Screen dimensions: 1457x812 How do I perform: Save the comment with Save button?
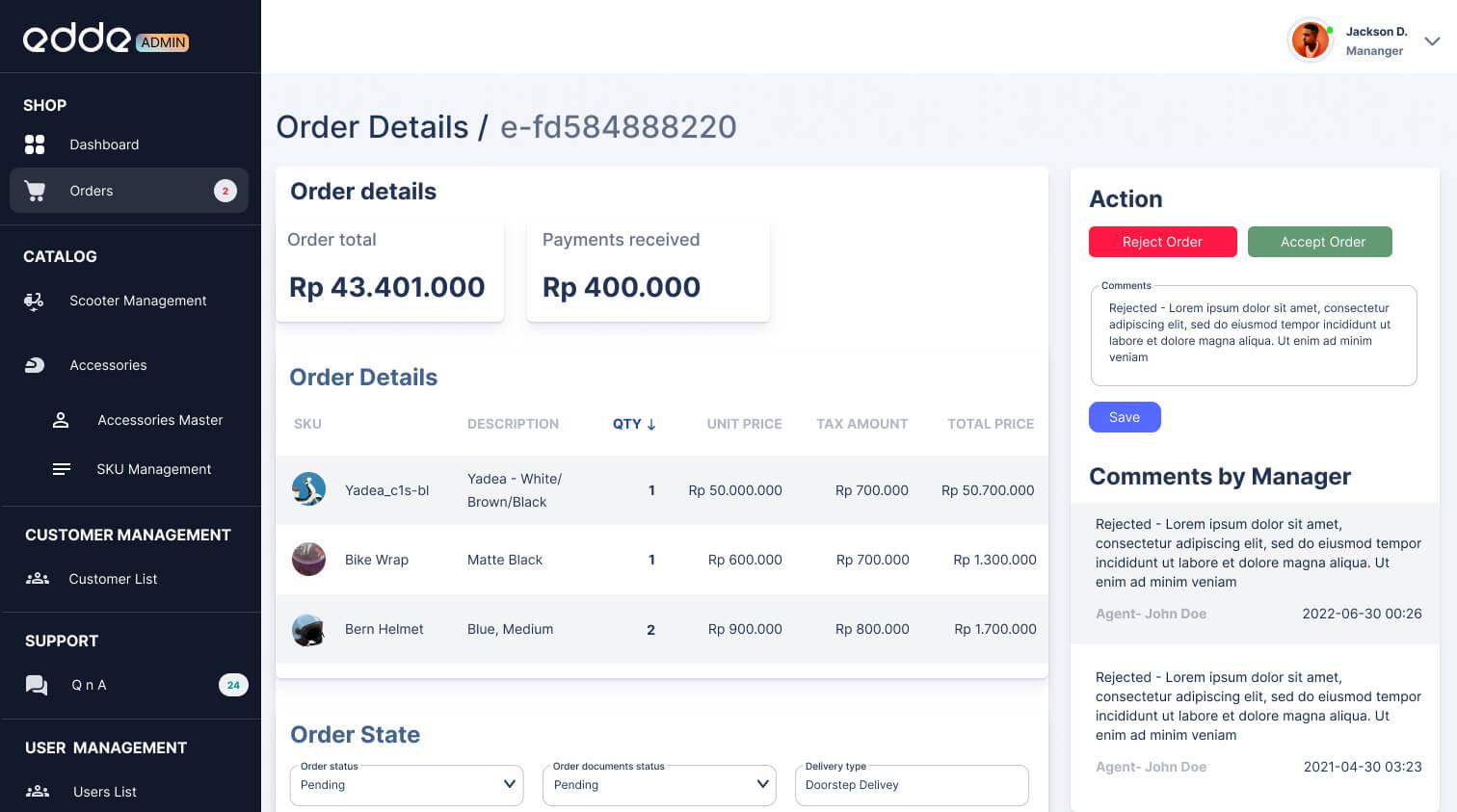coord(1125,417)
